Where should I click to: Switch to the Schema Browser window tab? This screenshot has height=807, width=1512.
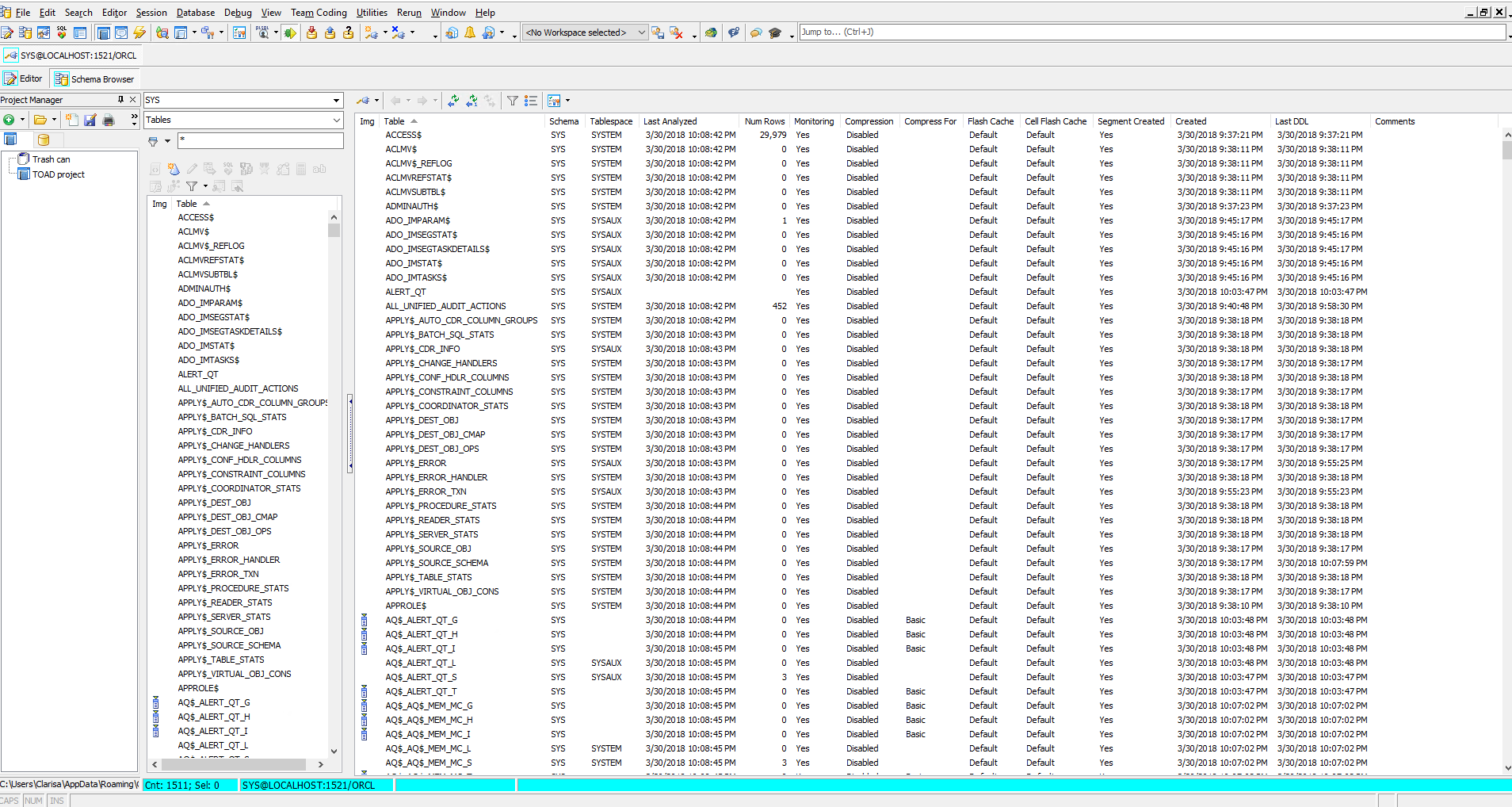point(94,79)
